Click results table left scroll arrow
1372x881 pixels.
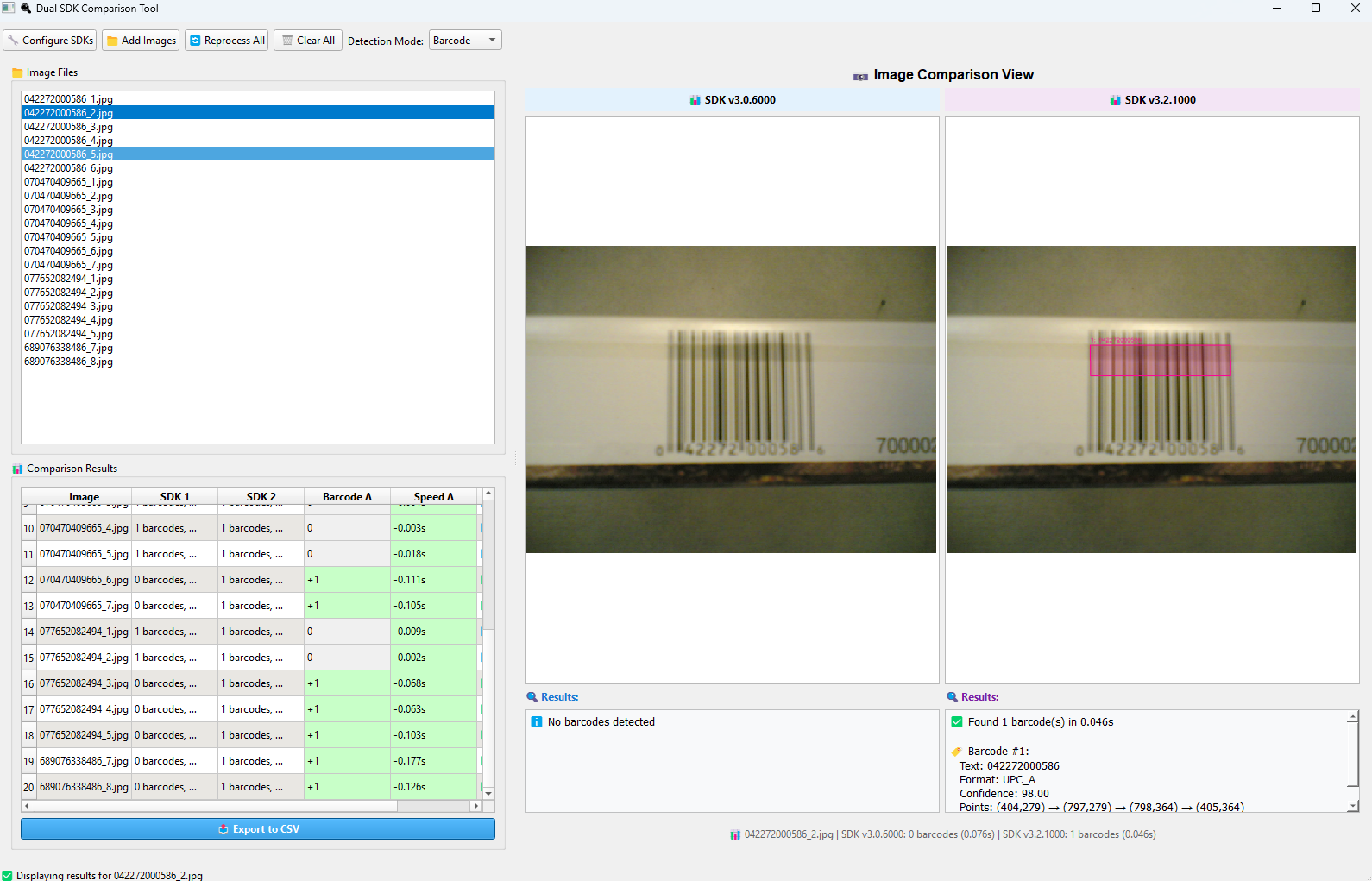click(x=28, y=806)
